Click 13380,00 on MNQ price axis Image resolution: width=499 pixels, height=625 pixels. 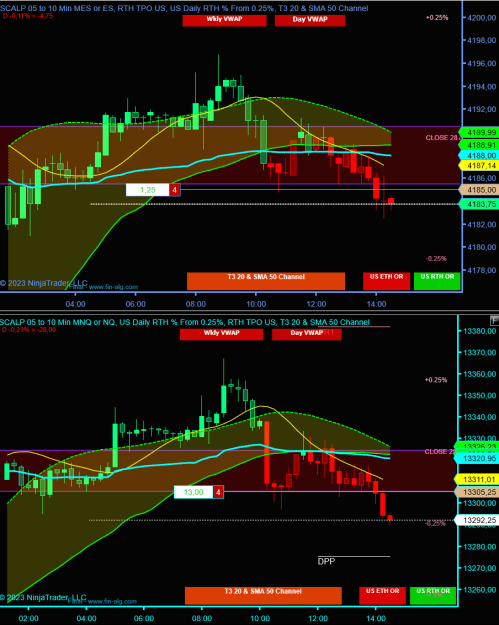point(480,331)
